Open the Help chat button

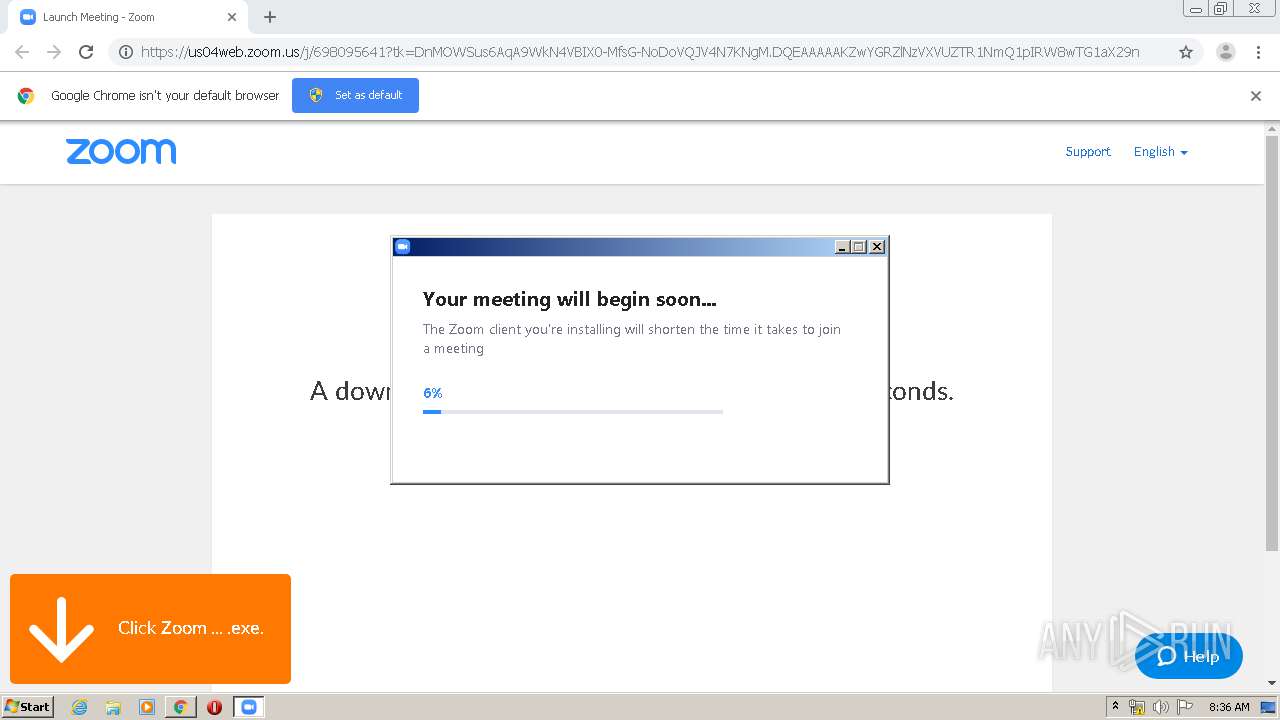point(1189,656)
